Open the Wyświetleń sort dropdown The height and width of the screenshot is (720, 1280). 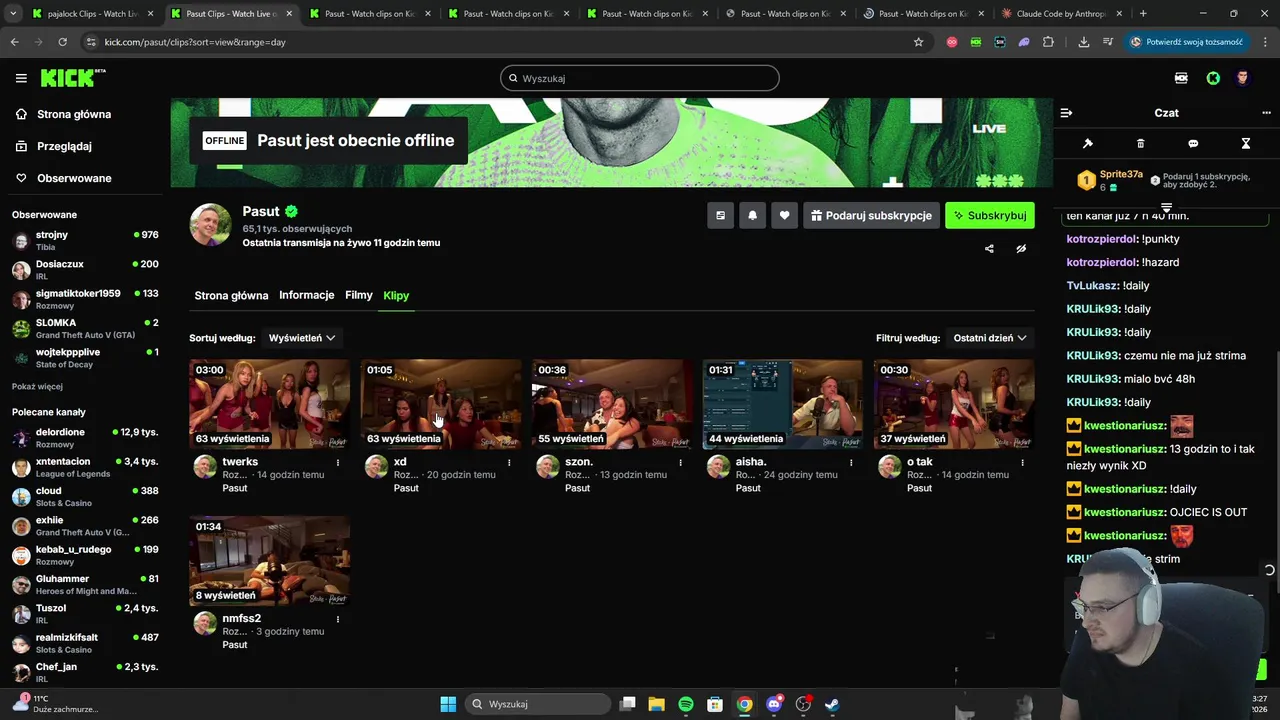301,338
